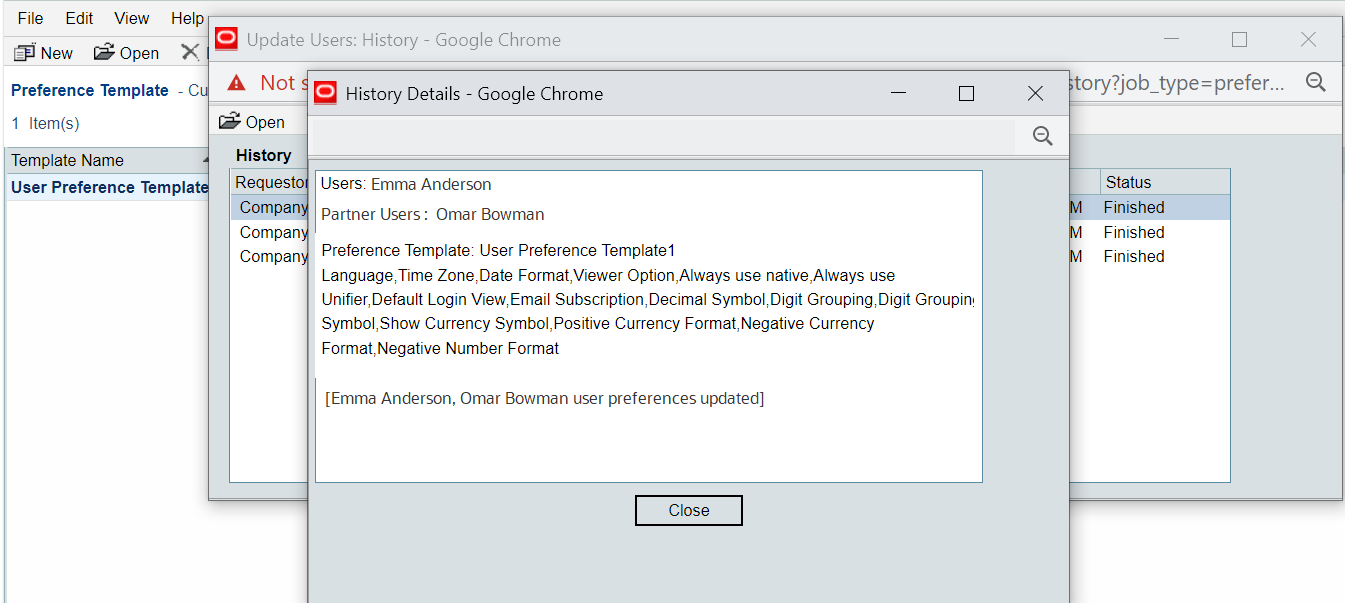Viewport: 1345px width, 603px height.
Task: Click the Template Name column header
Action: [x=108, y=160]
